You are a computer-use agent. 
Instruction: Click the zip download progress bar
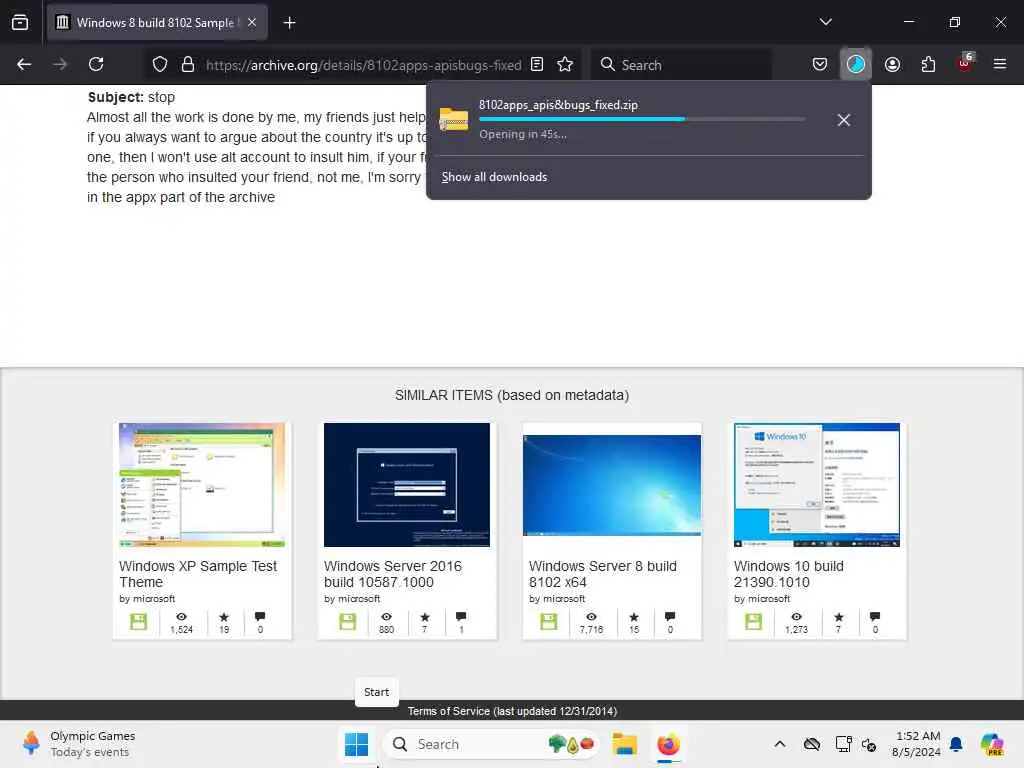642,119
